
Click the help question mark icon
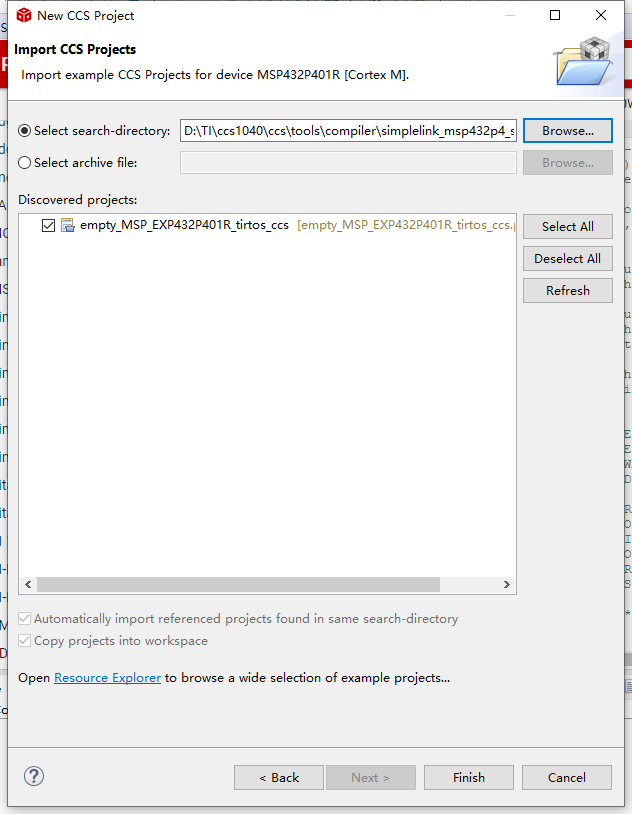click(x=34, y=777)
